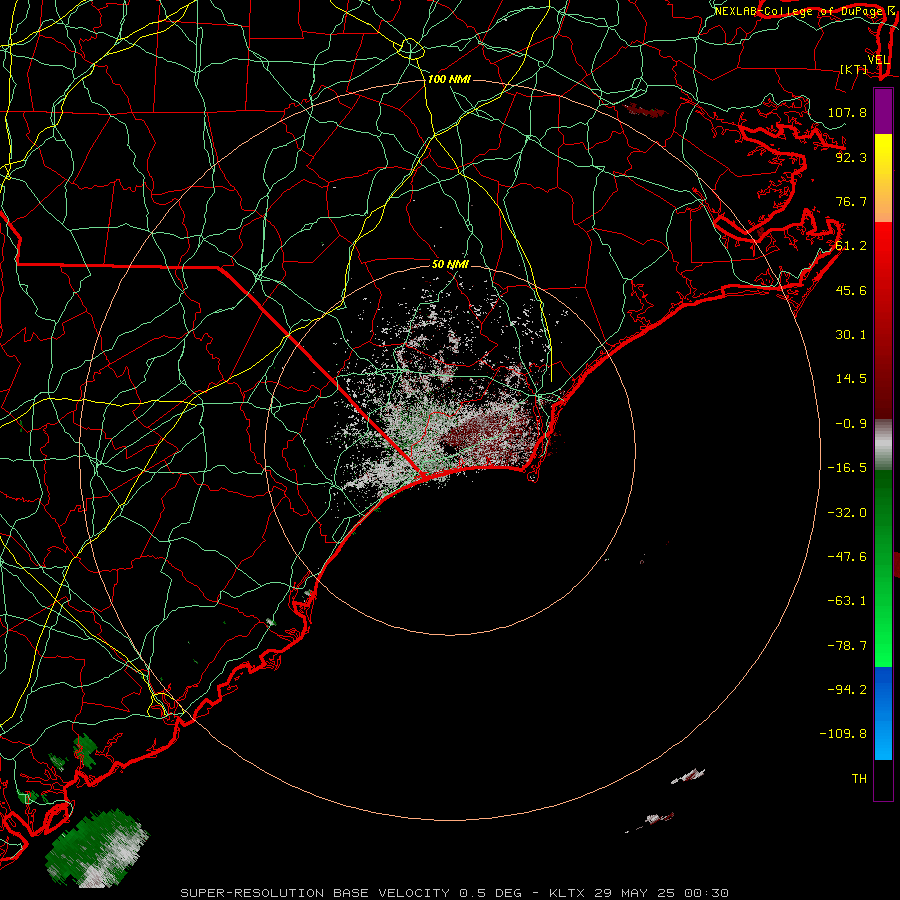Click the 14.5 legend value
The height and width of the screenshot is (900, 900).
tap(851, 379)
